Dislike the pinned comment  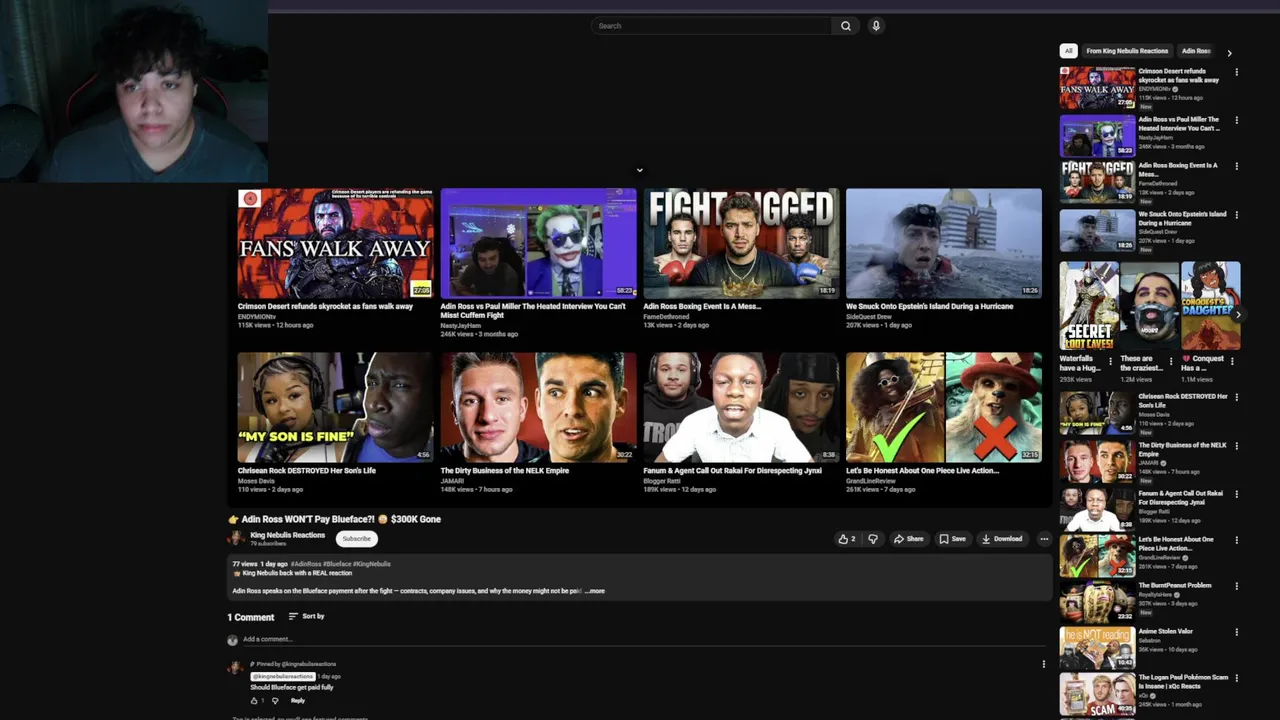[x=275, y=700]
